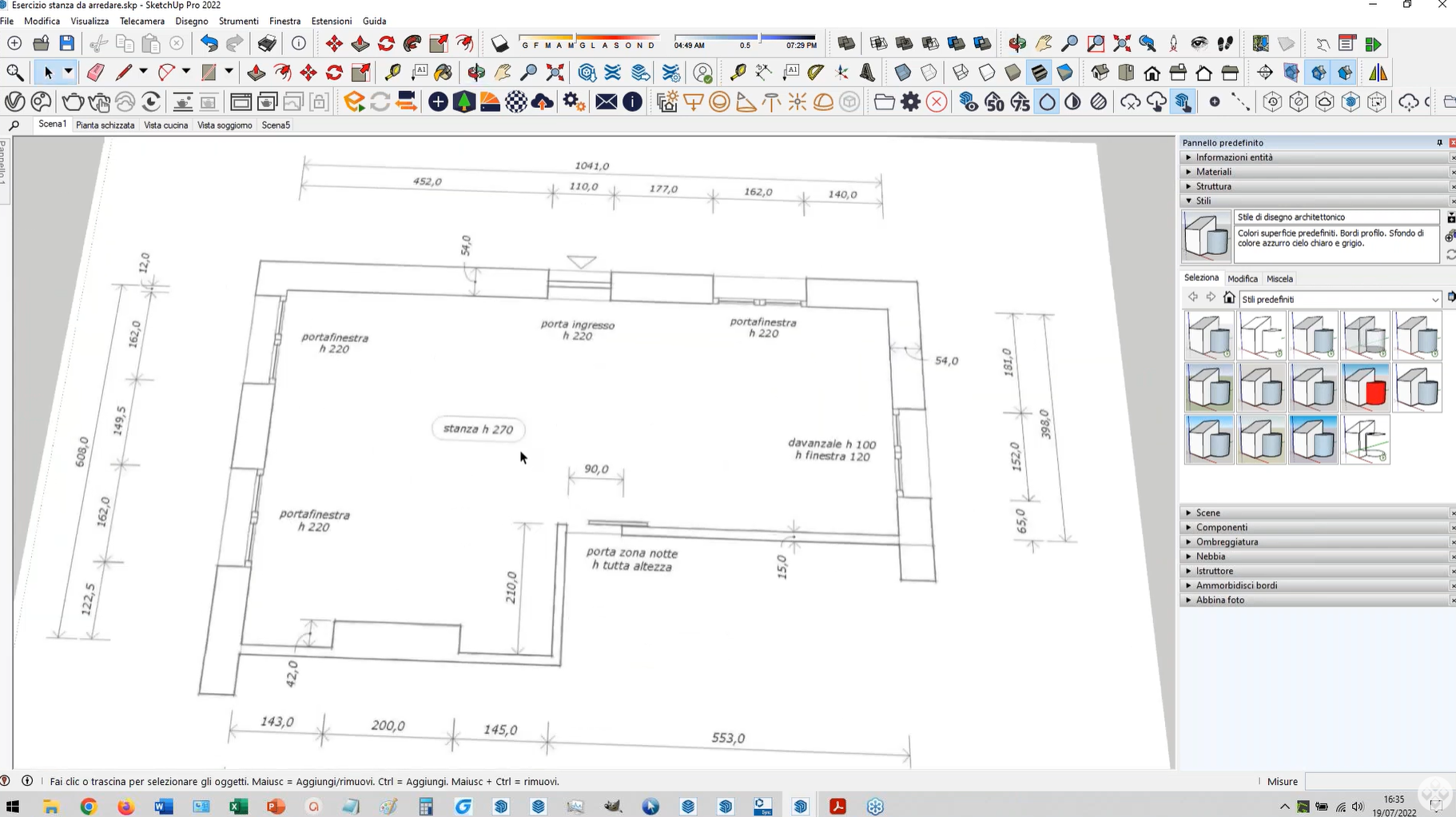This screenshot has width=1456, height=817.
Task: Pick the Tape Measure tool
Action: click(x=392, y=73)
